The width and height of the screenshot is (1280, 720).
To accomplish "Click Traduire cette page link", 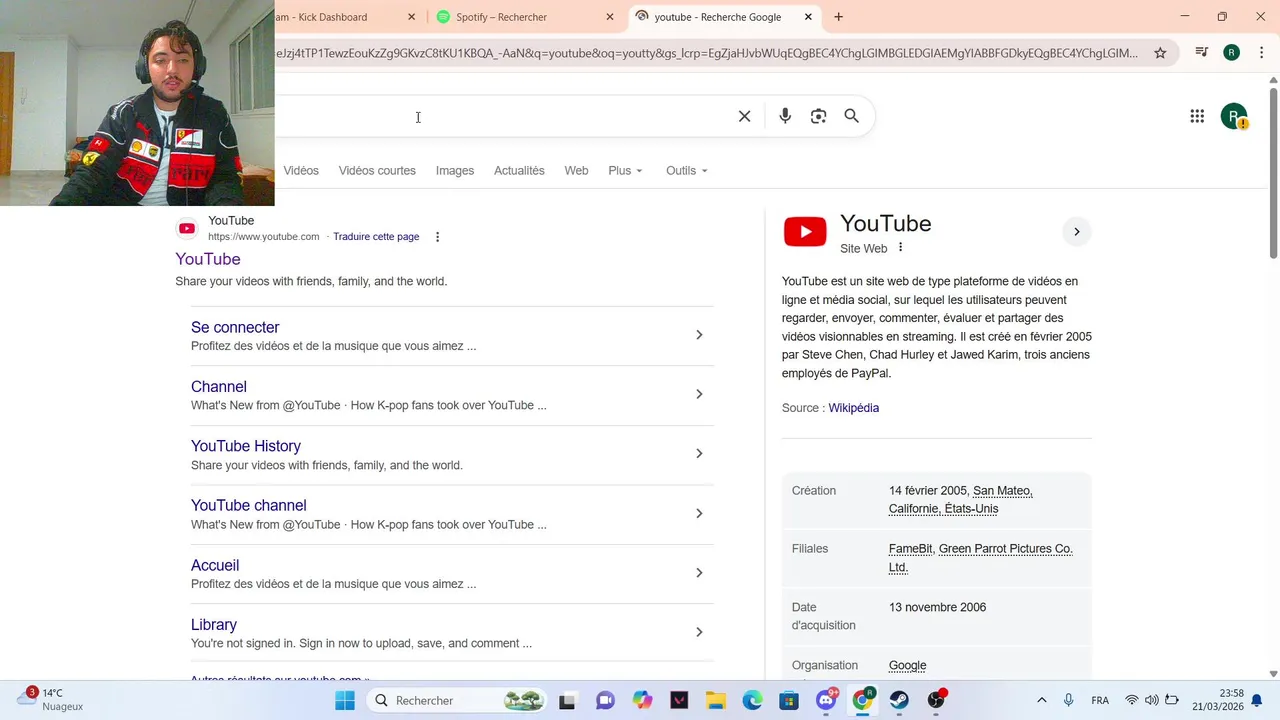I will [376, 237].
